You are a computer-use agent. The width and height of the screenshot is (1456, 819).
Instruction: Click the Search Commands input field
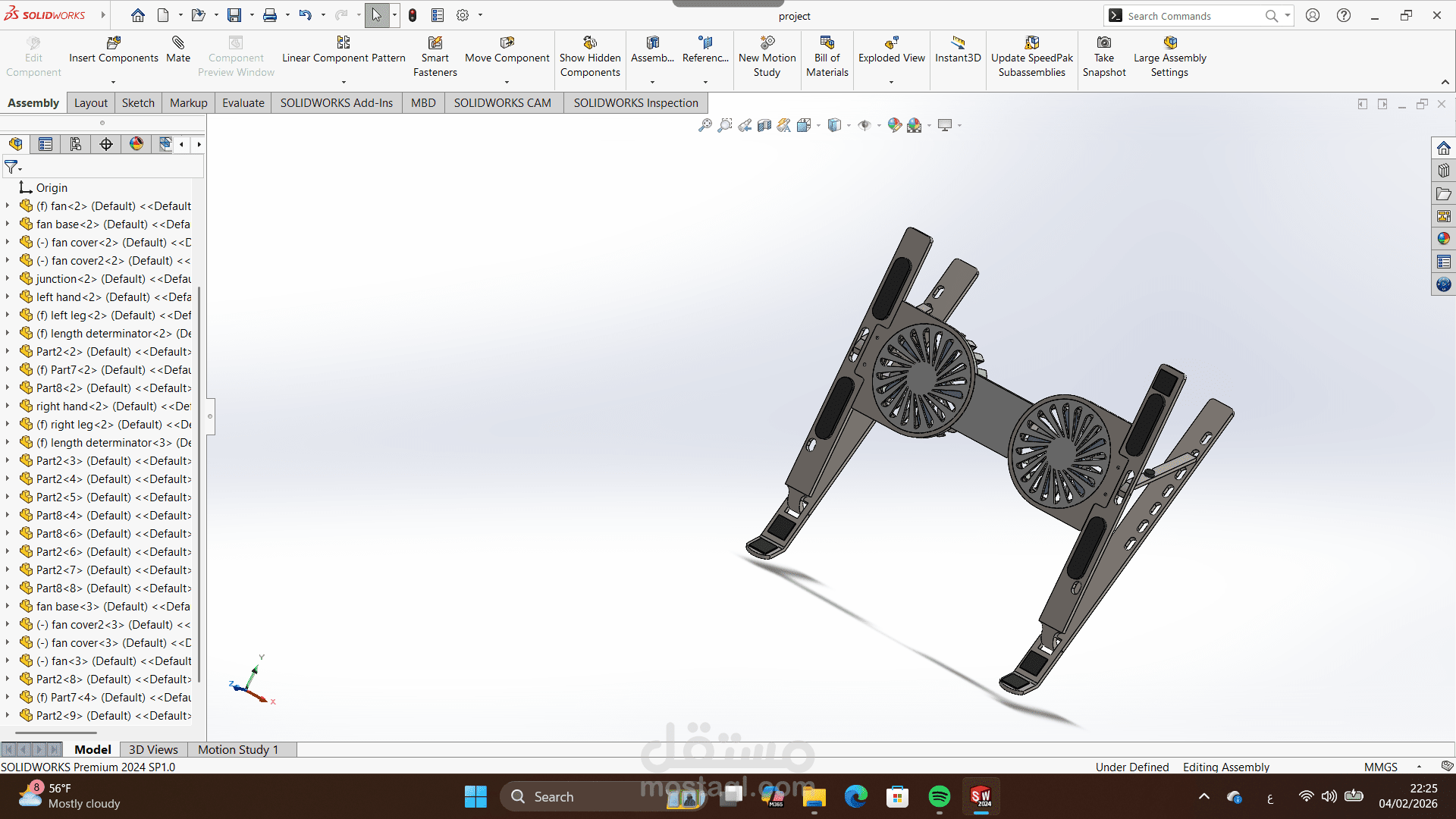[x=1194, y=16]
